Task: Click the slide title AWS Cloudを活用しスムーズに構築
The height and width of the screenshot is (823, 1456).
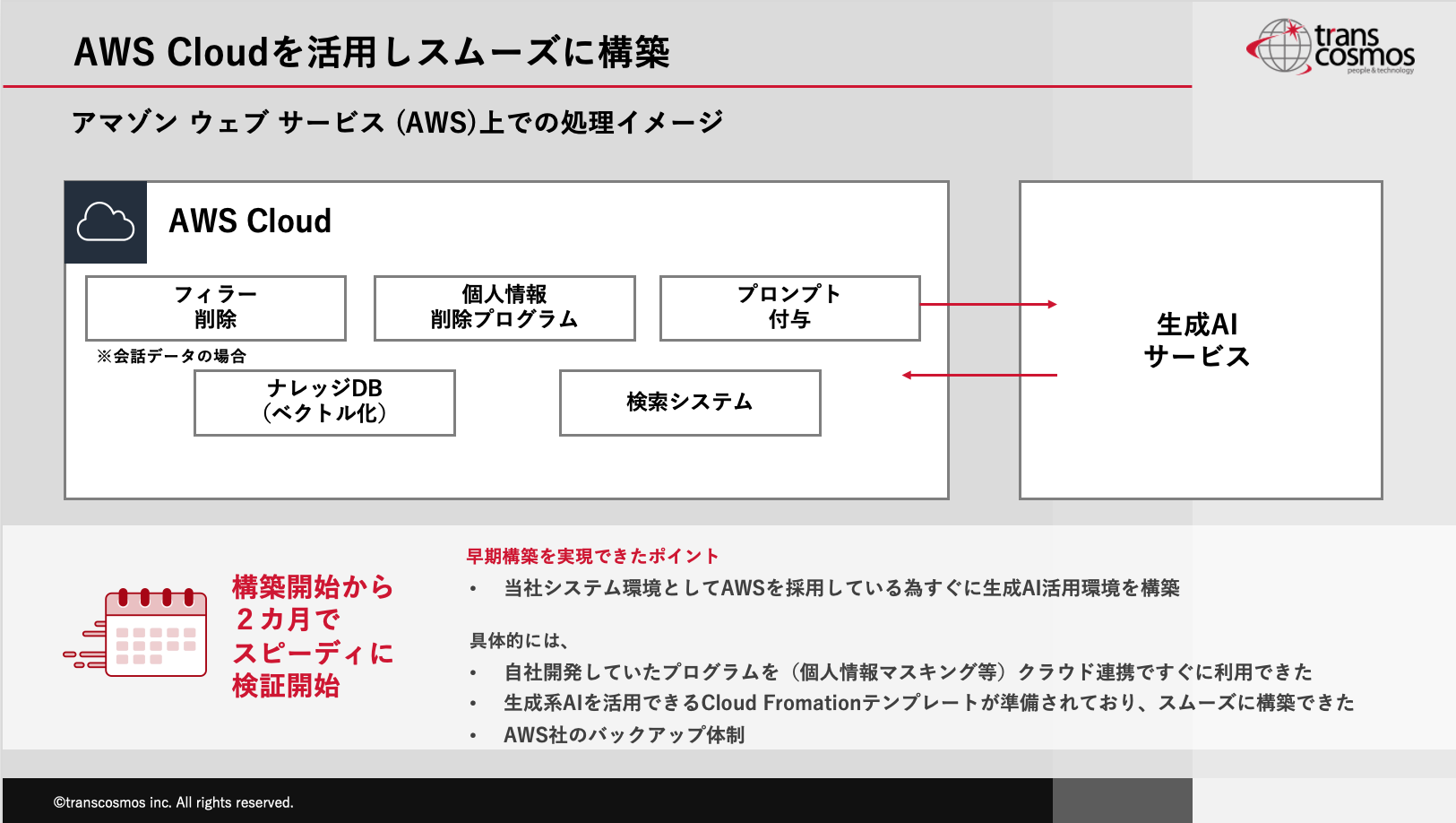Action: click(x=372, y=52)
